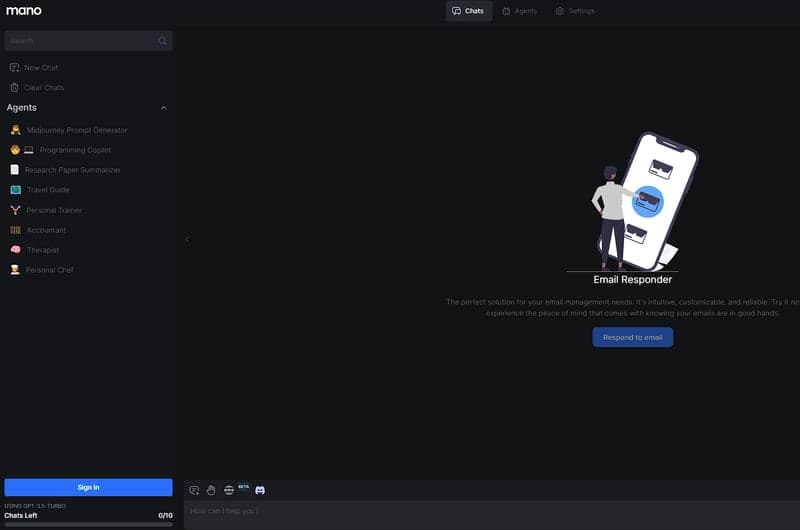
Task: Click the mano logo
Action: [x=23, y=11]
